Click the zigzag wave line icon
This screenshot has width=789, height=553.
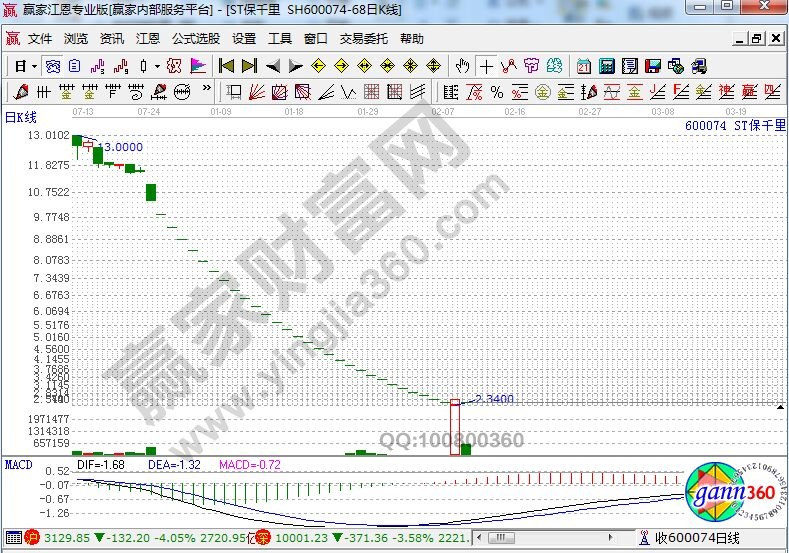[349, 92]
